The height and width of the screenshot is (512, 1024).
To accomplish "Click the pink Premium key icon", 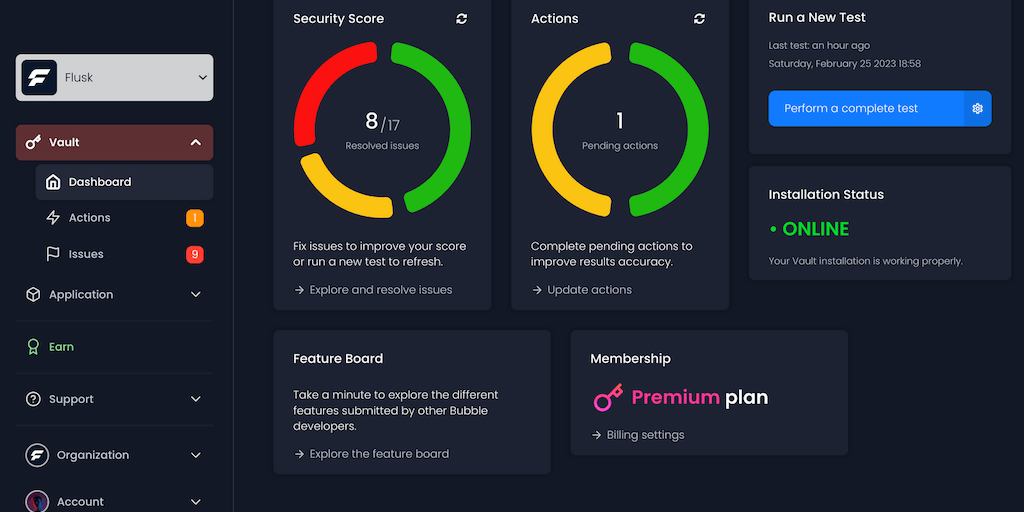I will pyautogui.click(x=608, y=398).
